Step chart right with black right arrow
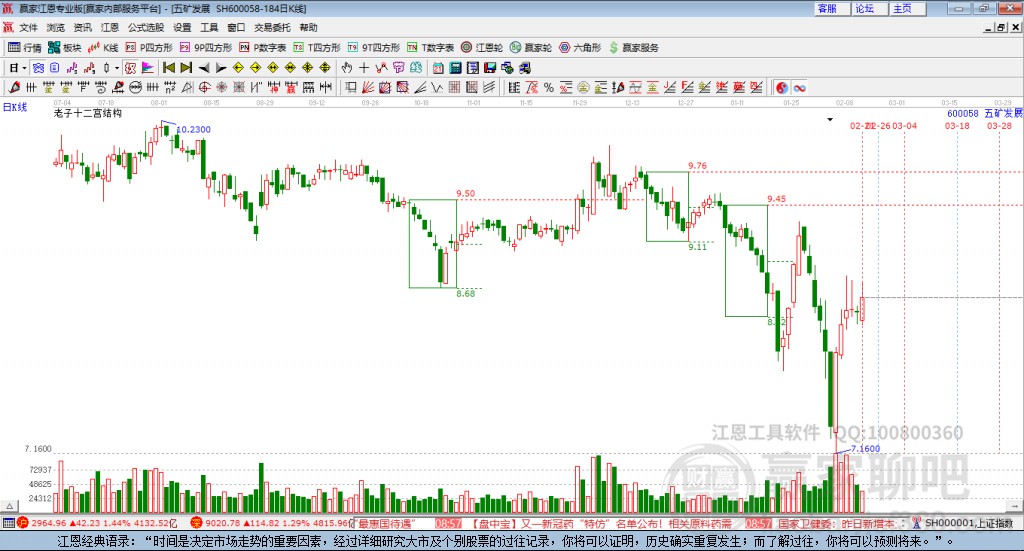This screenshot has height=551, width=1024. pos(221,68)
